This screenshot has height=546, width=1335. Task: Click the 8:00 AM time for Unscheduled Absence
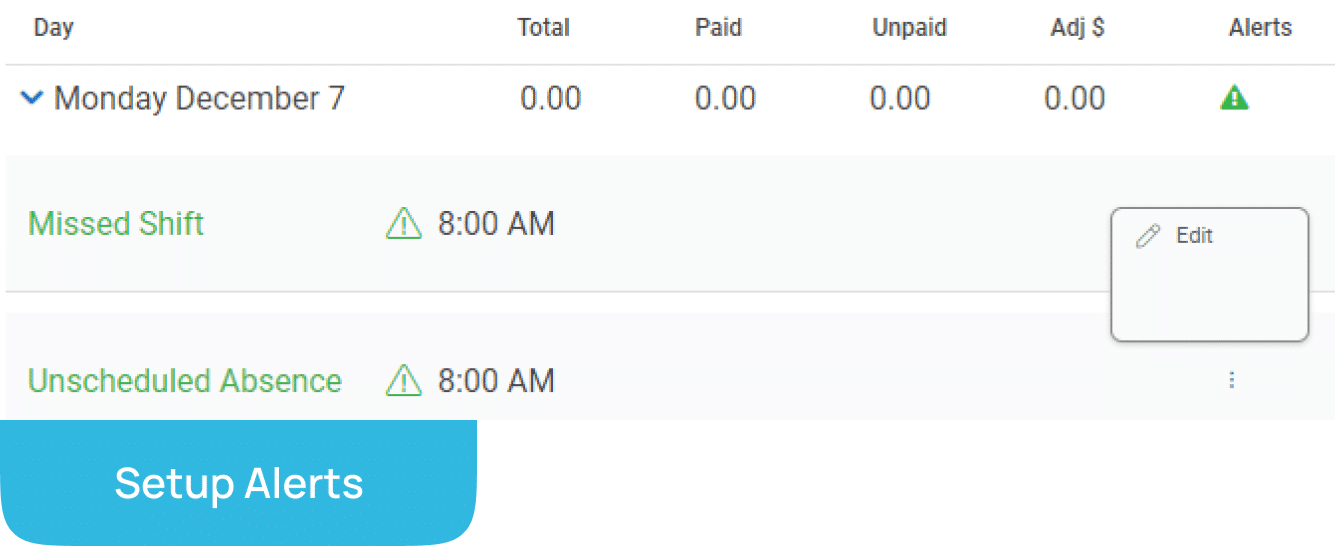(496, 381)
